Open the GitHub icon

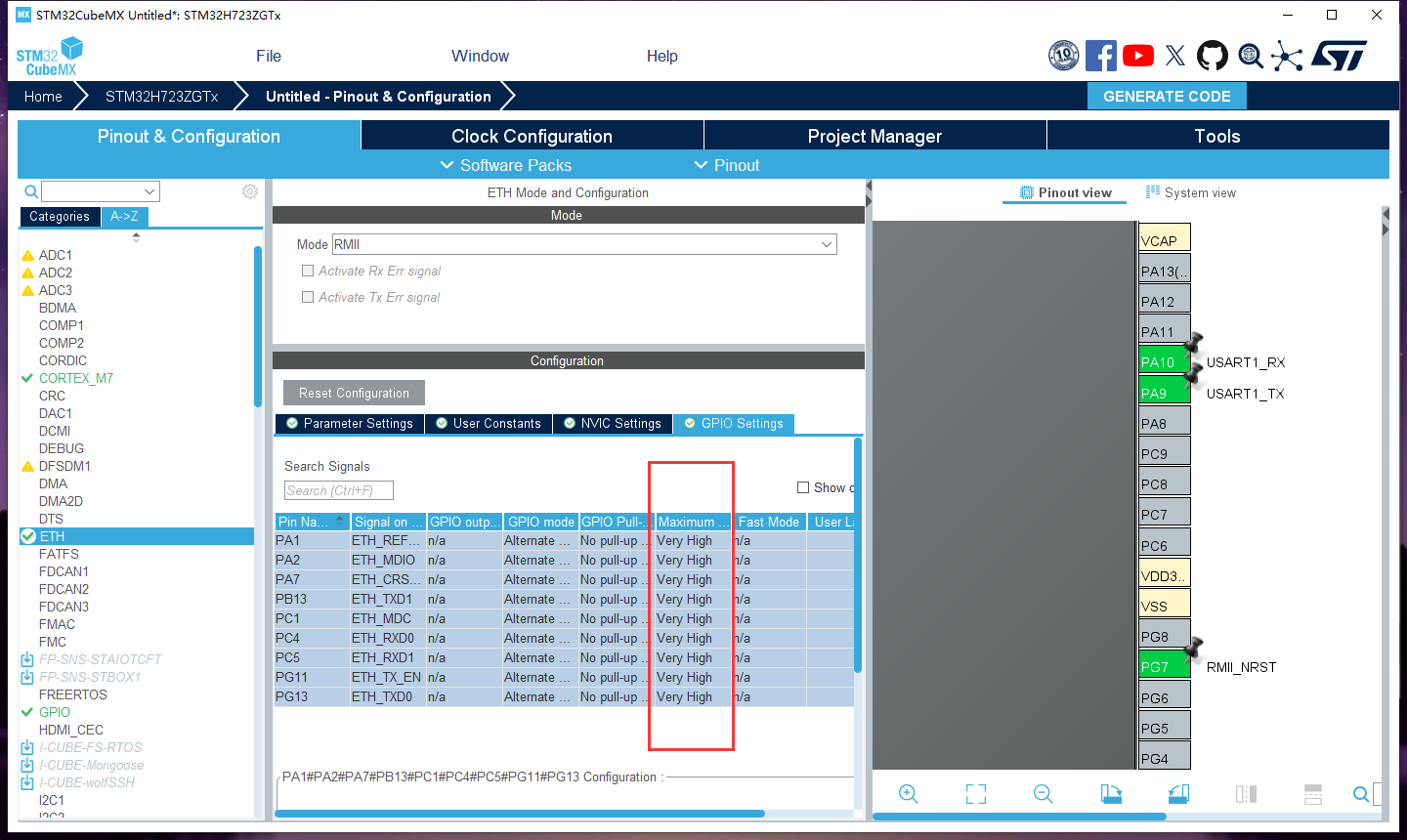[1213, 56]
